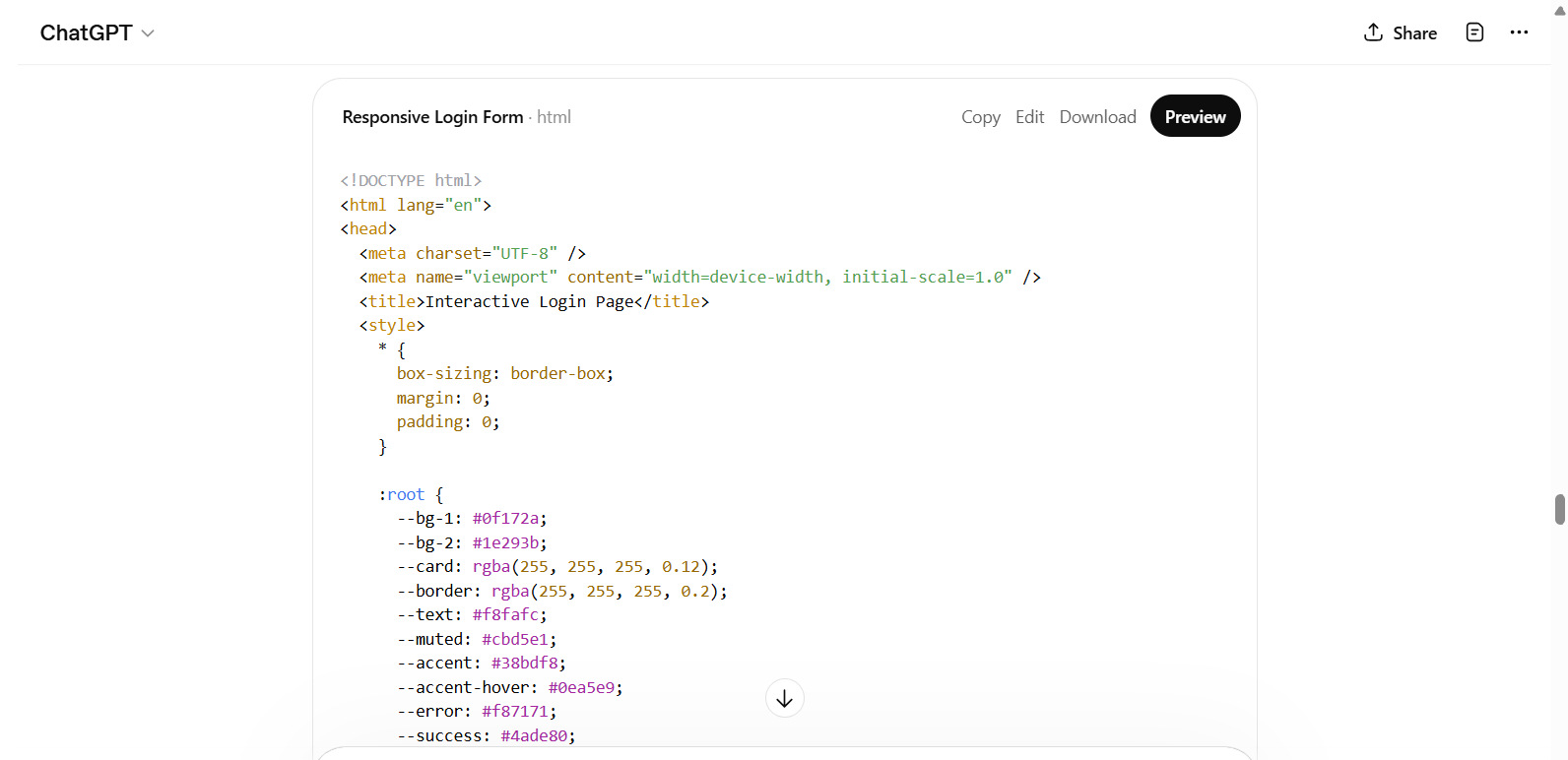
Task: Click the scroll-to-bottom arrow button
Action: pos(784,699)
